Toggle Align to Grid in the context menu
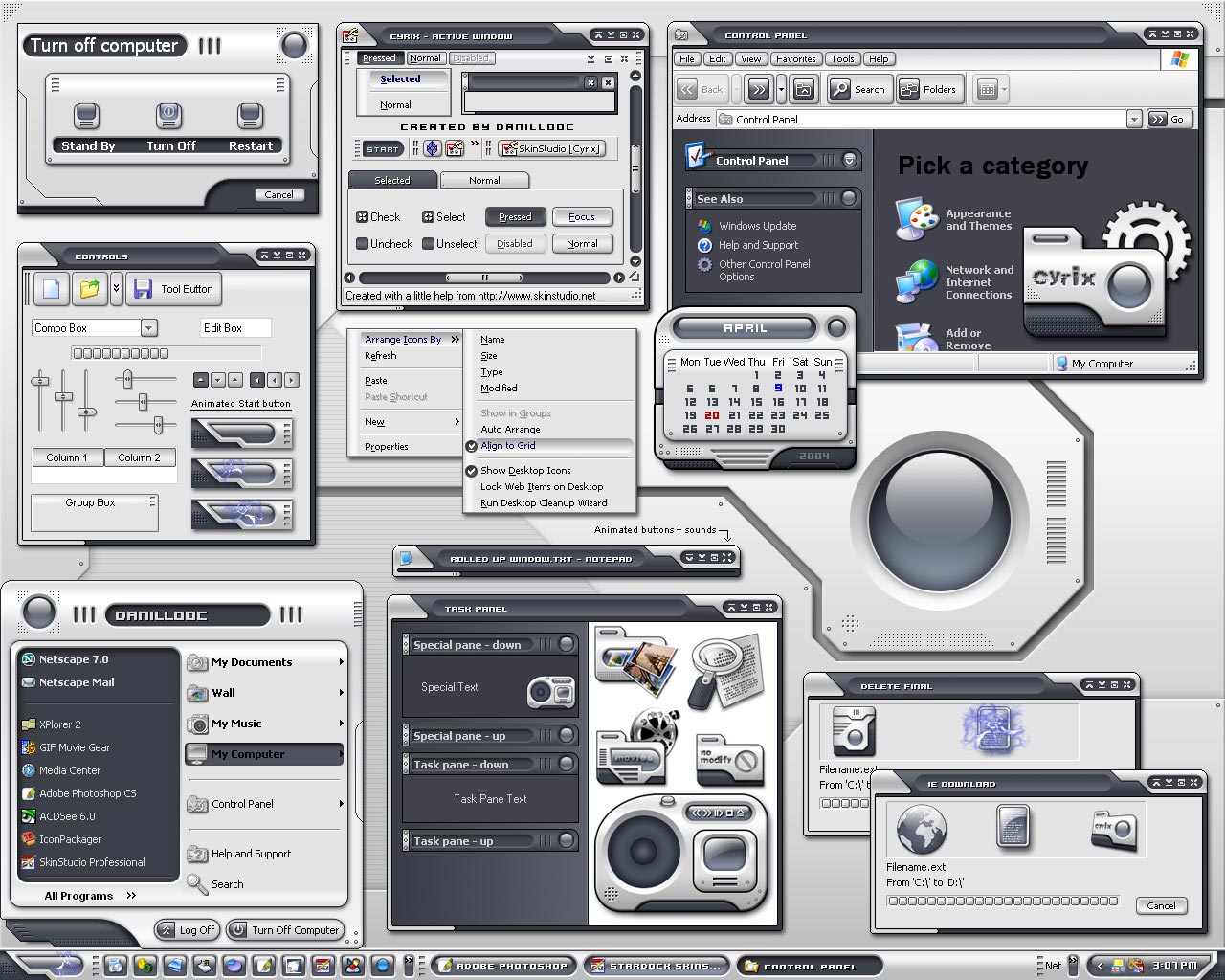Screen dimensions: 1225x980 click(x=548, y=446)
